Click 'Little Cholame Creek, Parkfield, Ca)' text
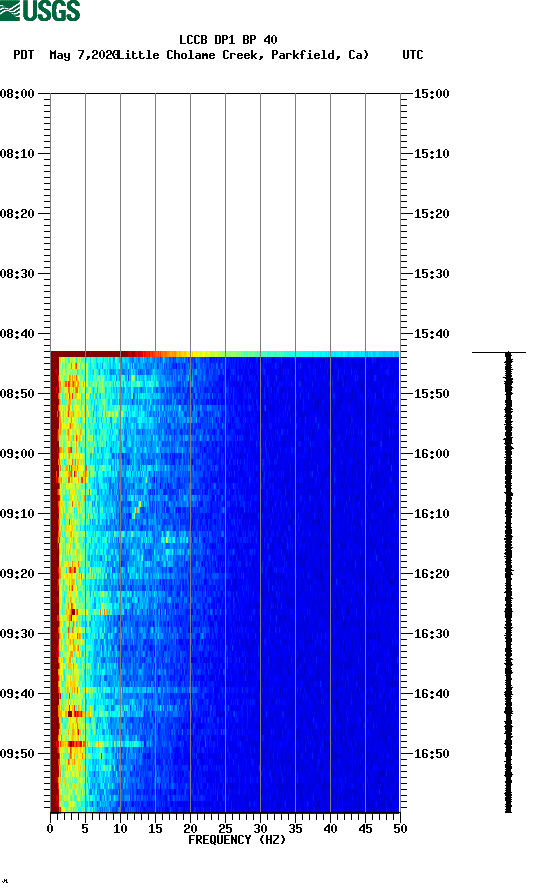Viewport: 552px width, 892px height. (x=243, y=55)
